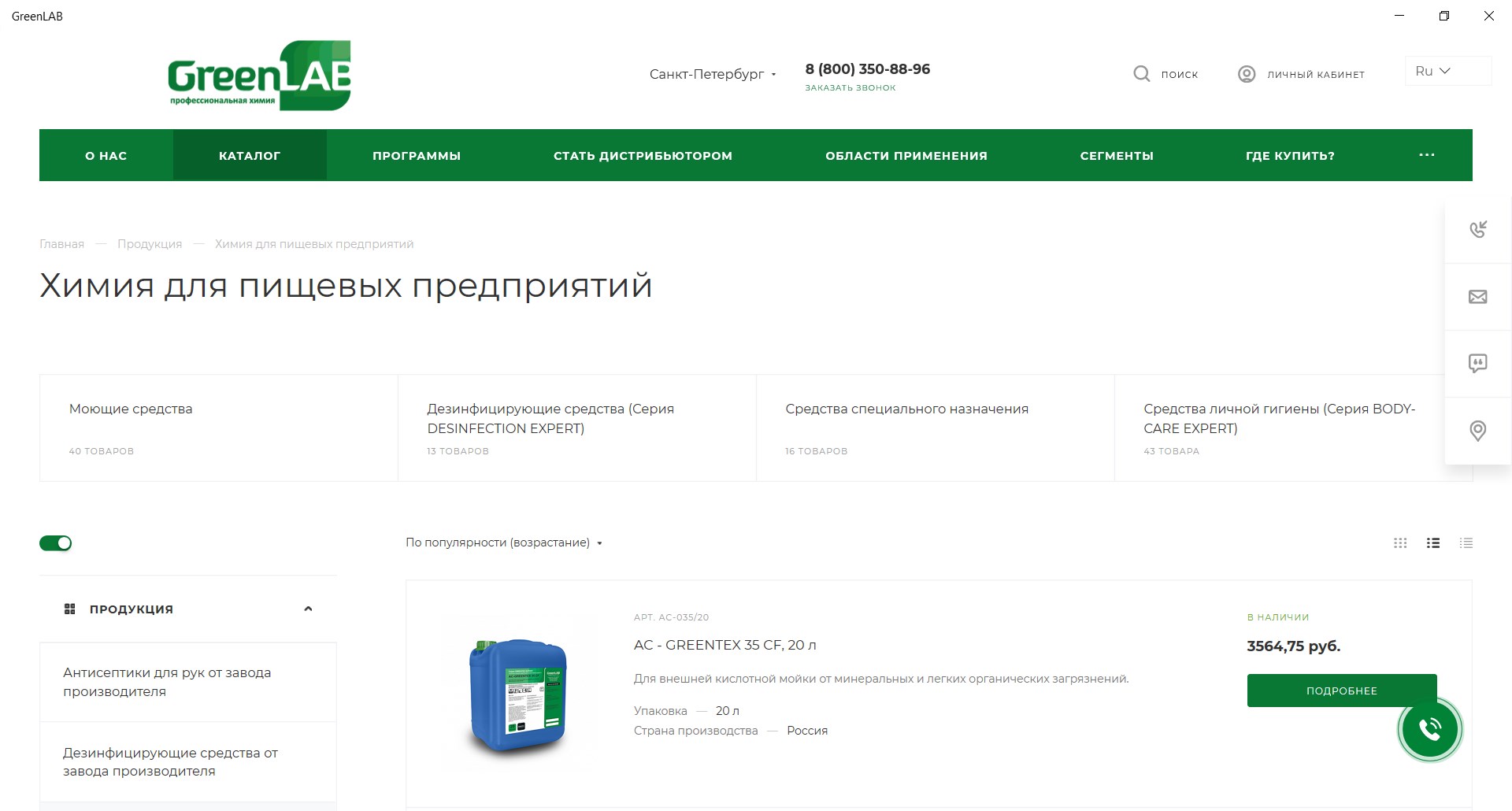Screen dimensions: 1512x811
Task: Go to Главная breadcrumb
Action: (x=62, y=244)
